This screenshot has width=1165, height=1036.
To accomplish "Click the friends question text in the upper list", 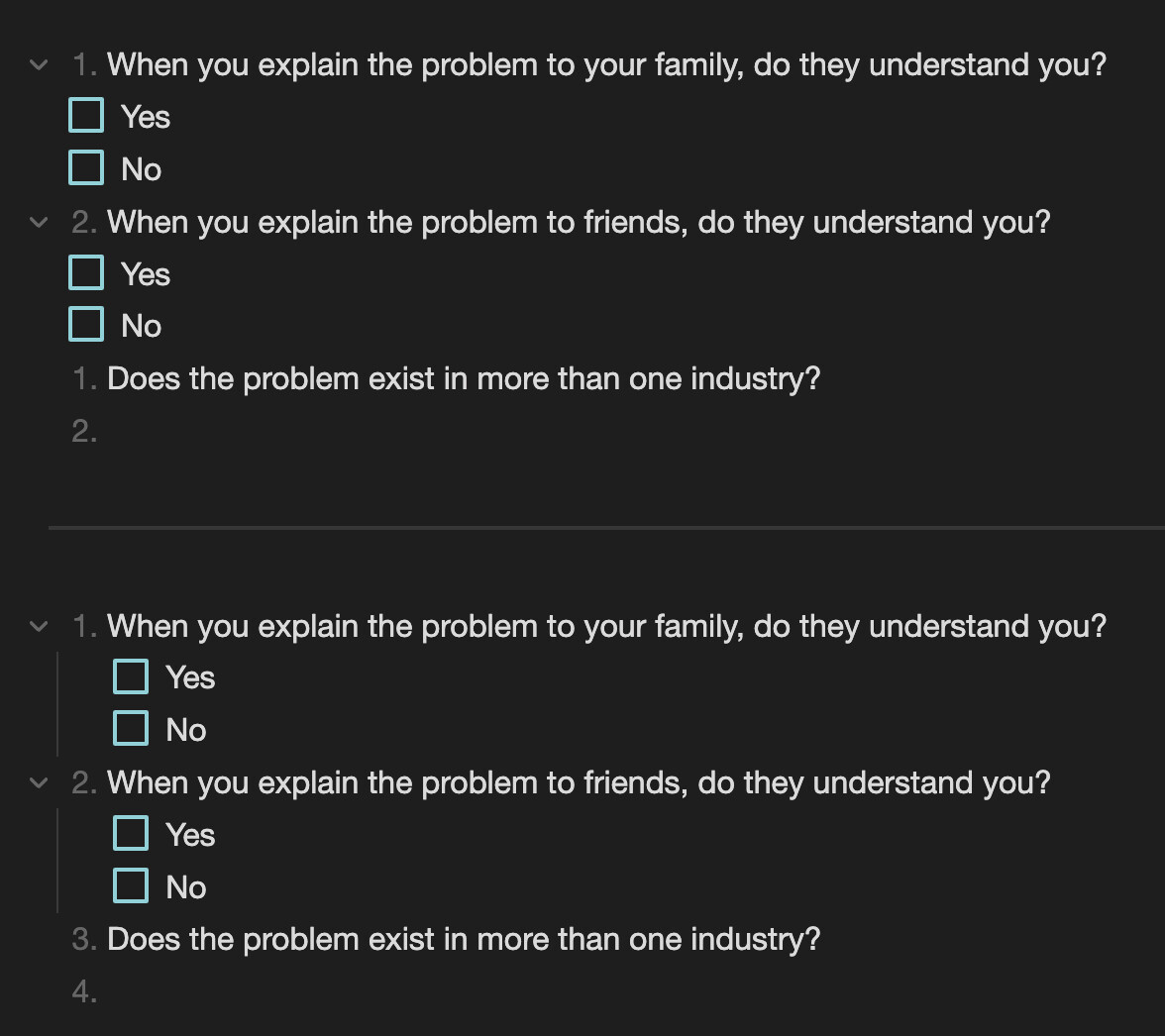I will point(578,222).
